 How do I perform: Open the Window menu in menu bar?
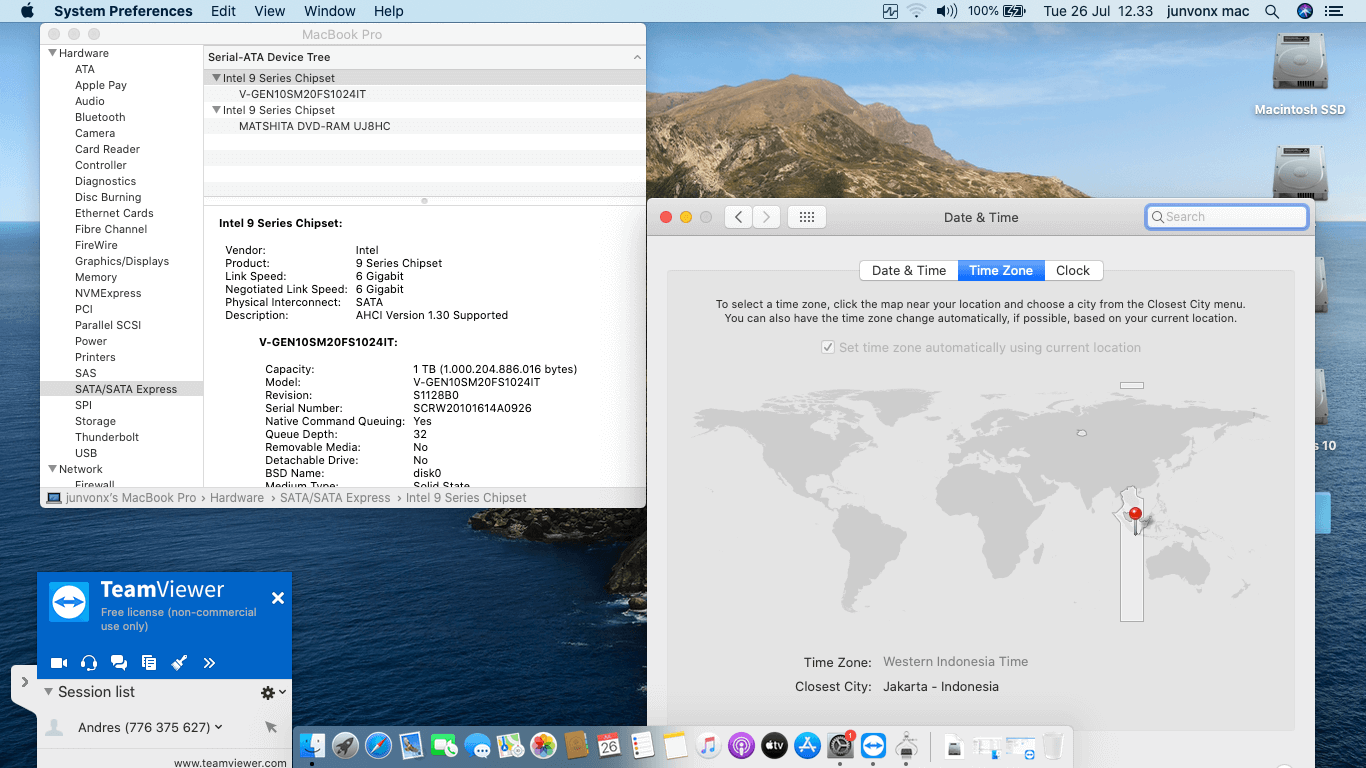[329, 11]
